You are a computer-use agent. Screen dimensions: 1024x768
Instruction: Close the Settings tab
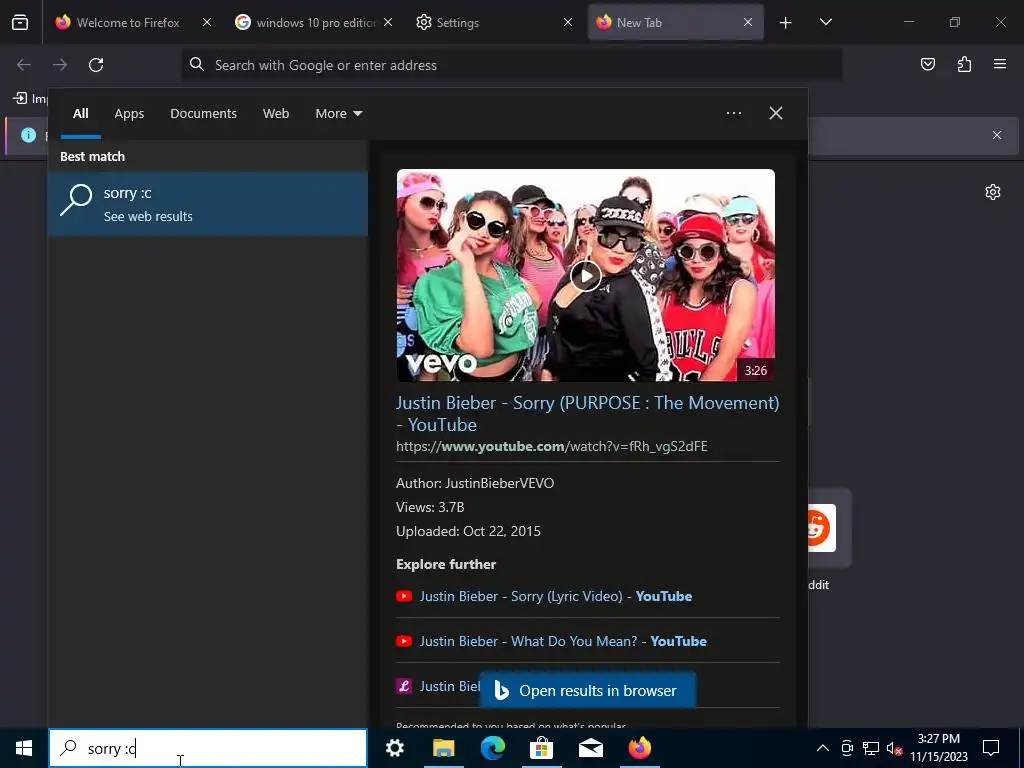[x=568, y=22]
